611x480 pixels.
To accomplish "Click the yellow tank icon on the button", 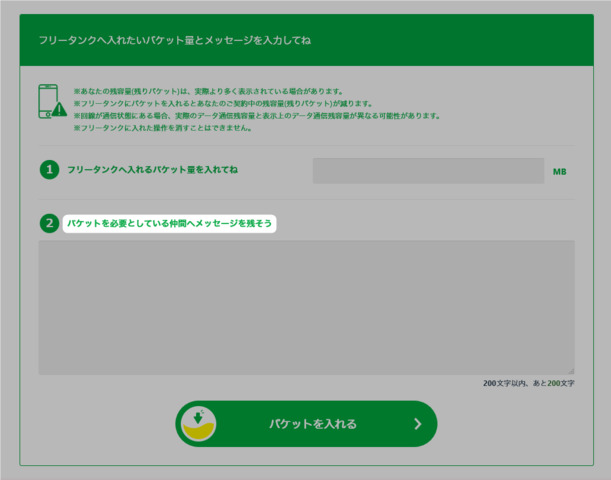I will click(198, 424).
